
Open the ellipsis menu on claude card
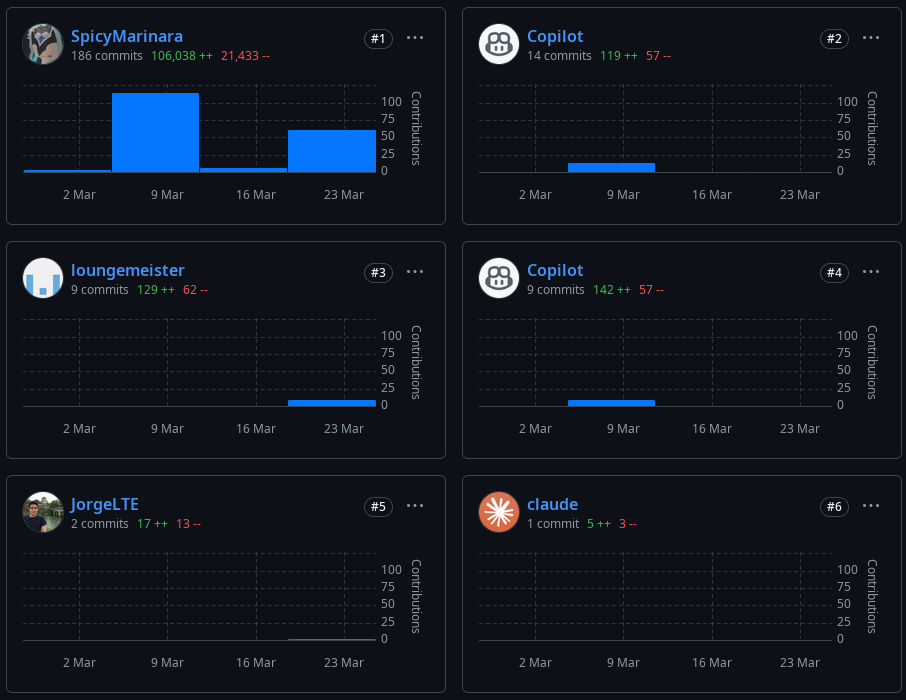click(871, 506)
